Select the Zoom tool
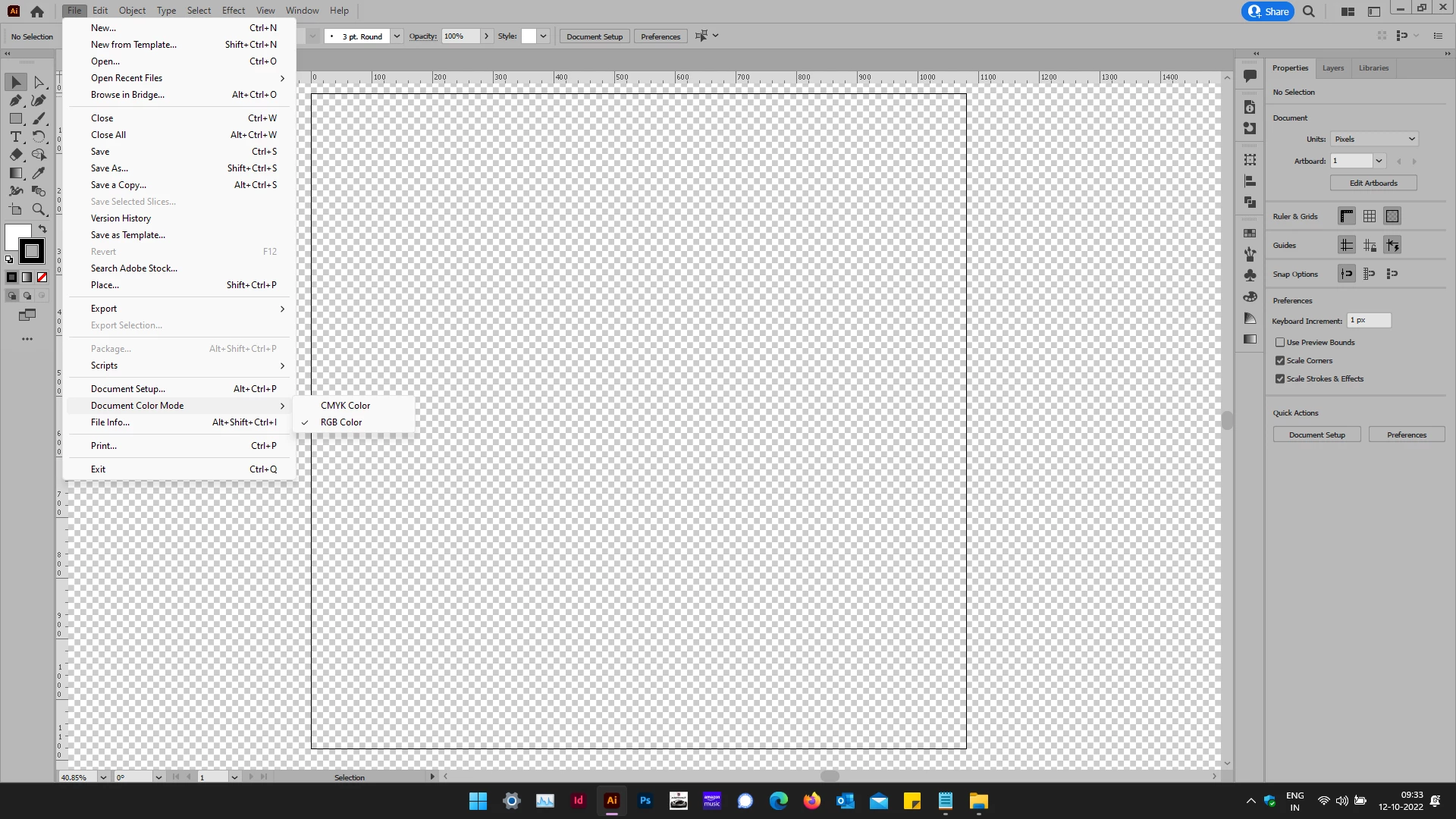Viewport: 1456px width, 819px height. (x=39, y=209)
